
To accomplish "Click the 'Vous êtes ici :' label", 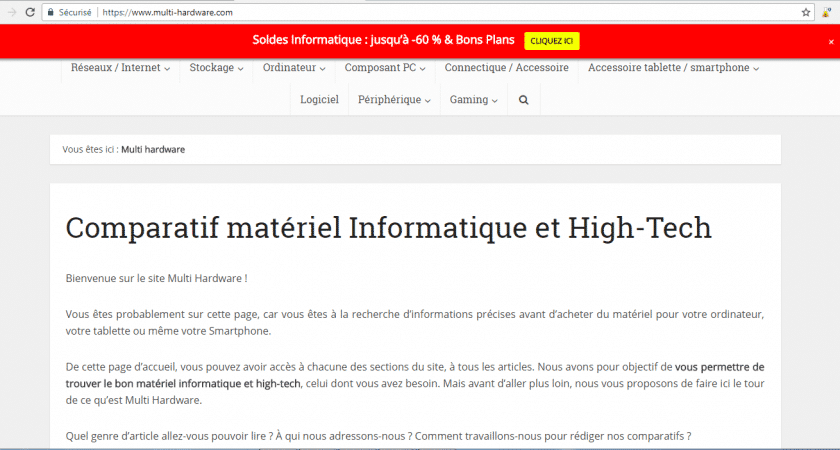I will [90, 149].
